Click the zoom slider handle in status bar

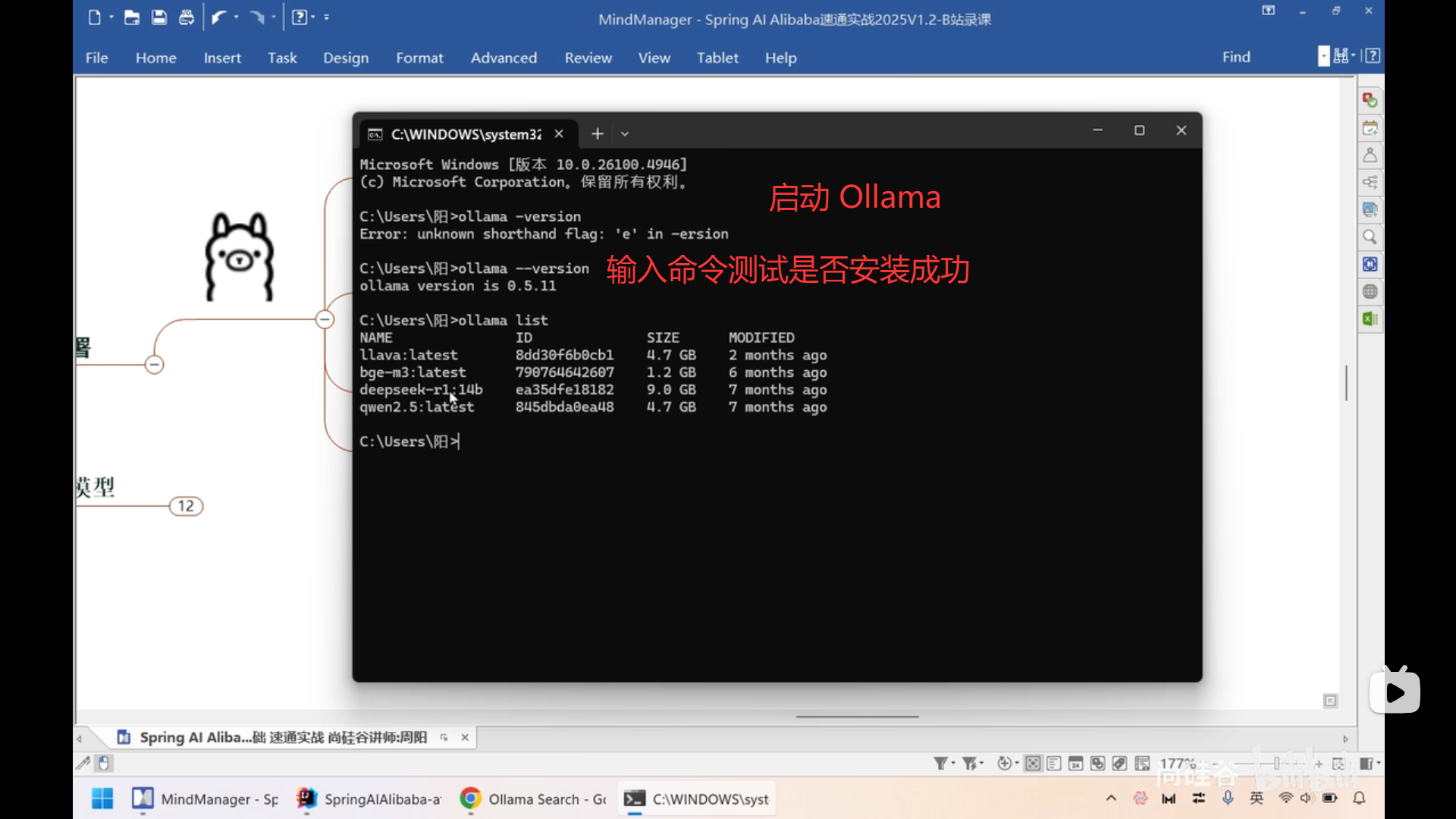(x=1277, y=764)
